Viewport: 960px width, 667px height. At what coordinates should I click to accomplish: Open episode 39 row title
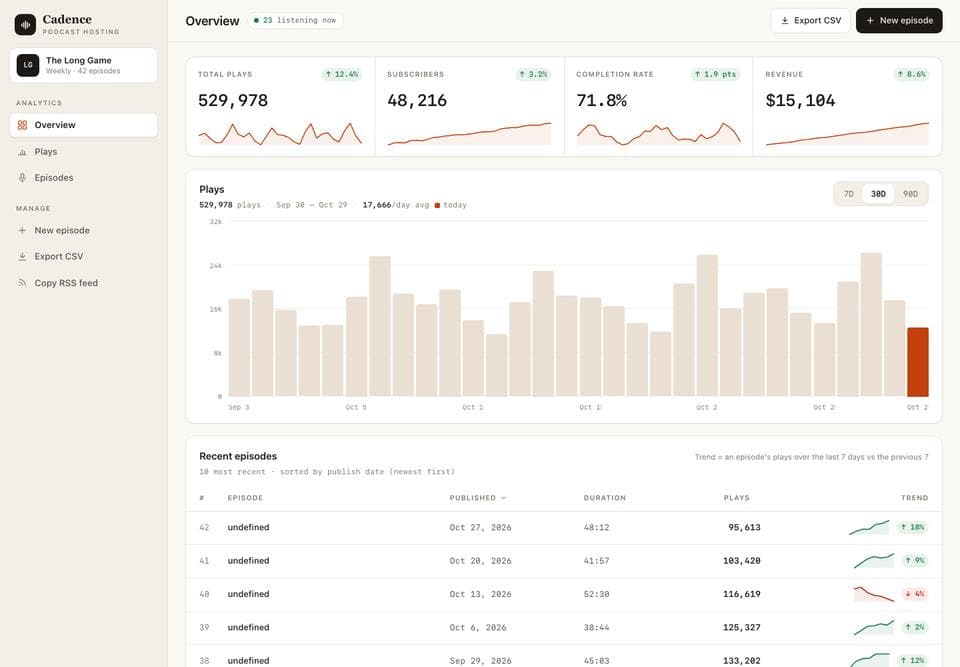(x=249, y=627)
